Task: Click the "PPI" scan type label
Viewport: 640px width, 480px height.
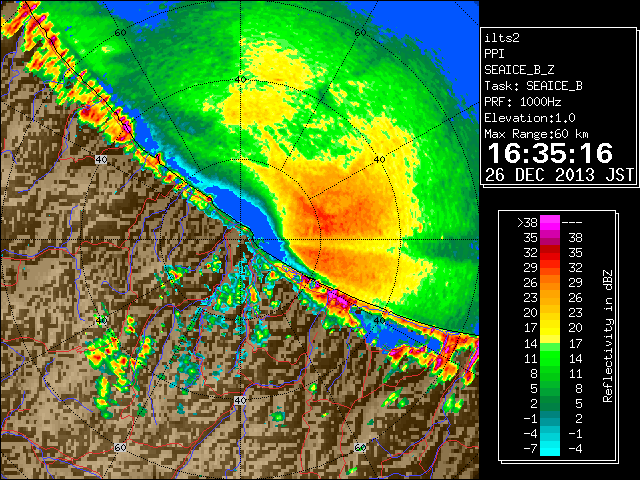Action: click(x=494, y=54)
